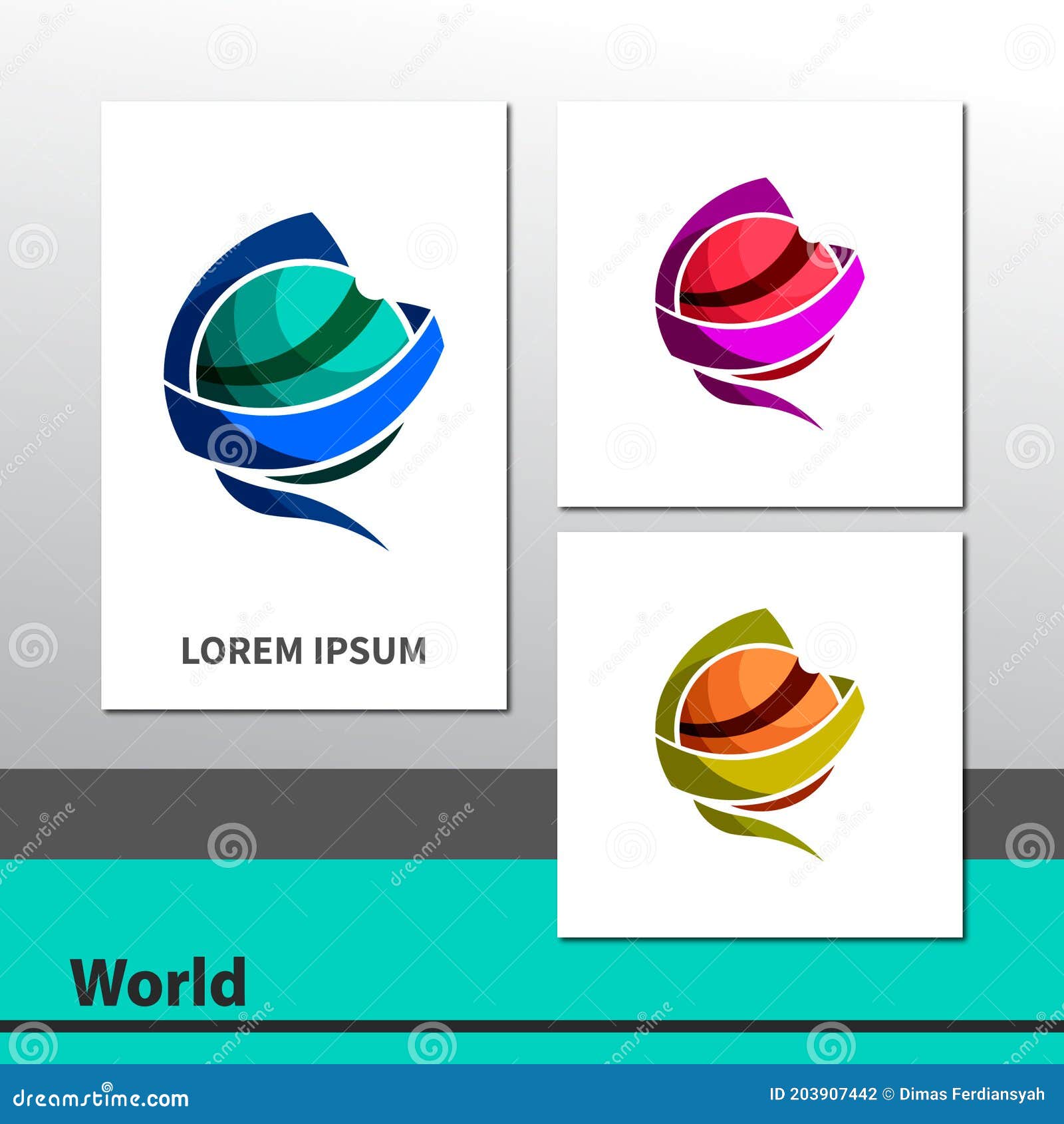Click the blue swirl tail of the main logo

pos(286,505)
